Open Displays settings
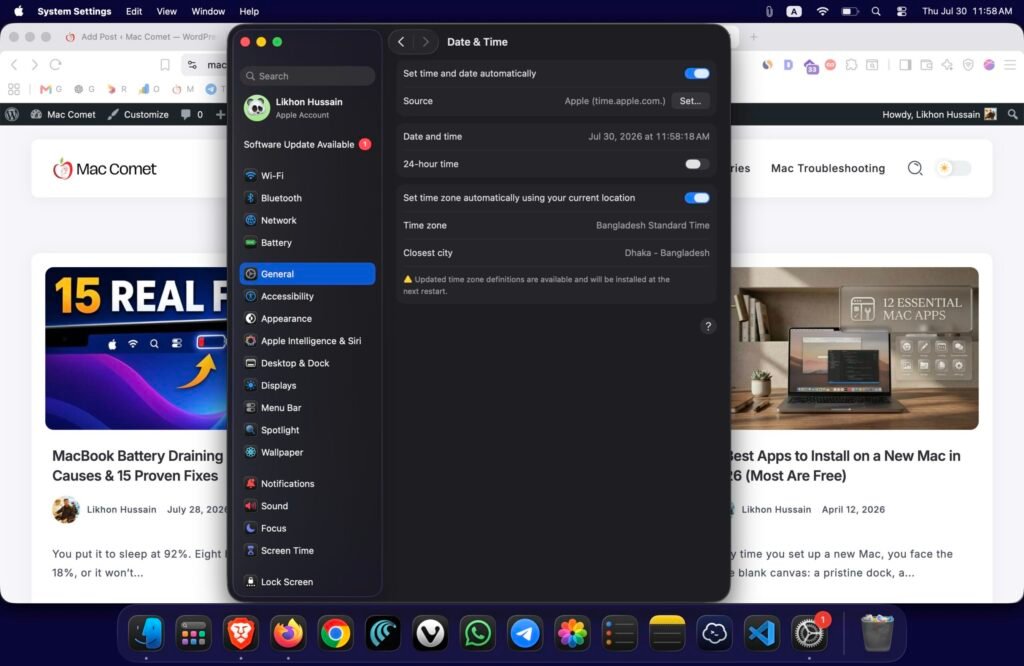The image size is (1024, 666). coord(307,385)
